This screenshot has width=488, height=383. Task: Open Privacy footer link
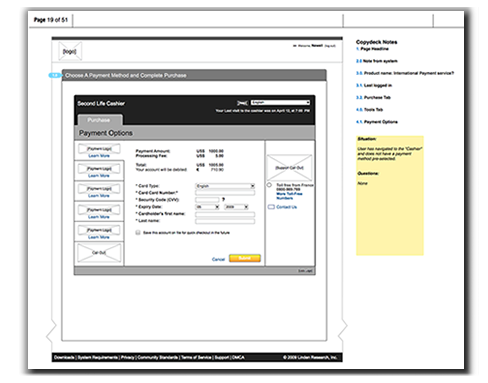(x=128, y=357)
